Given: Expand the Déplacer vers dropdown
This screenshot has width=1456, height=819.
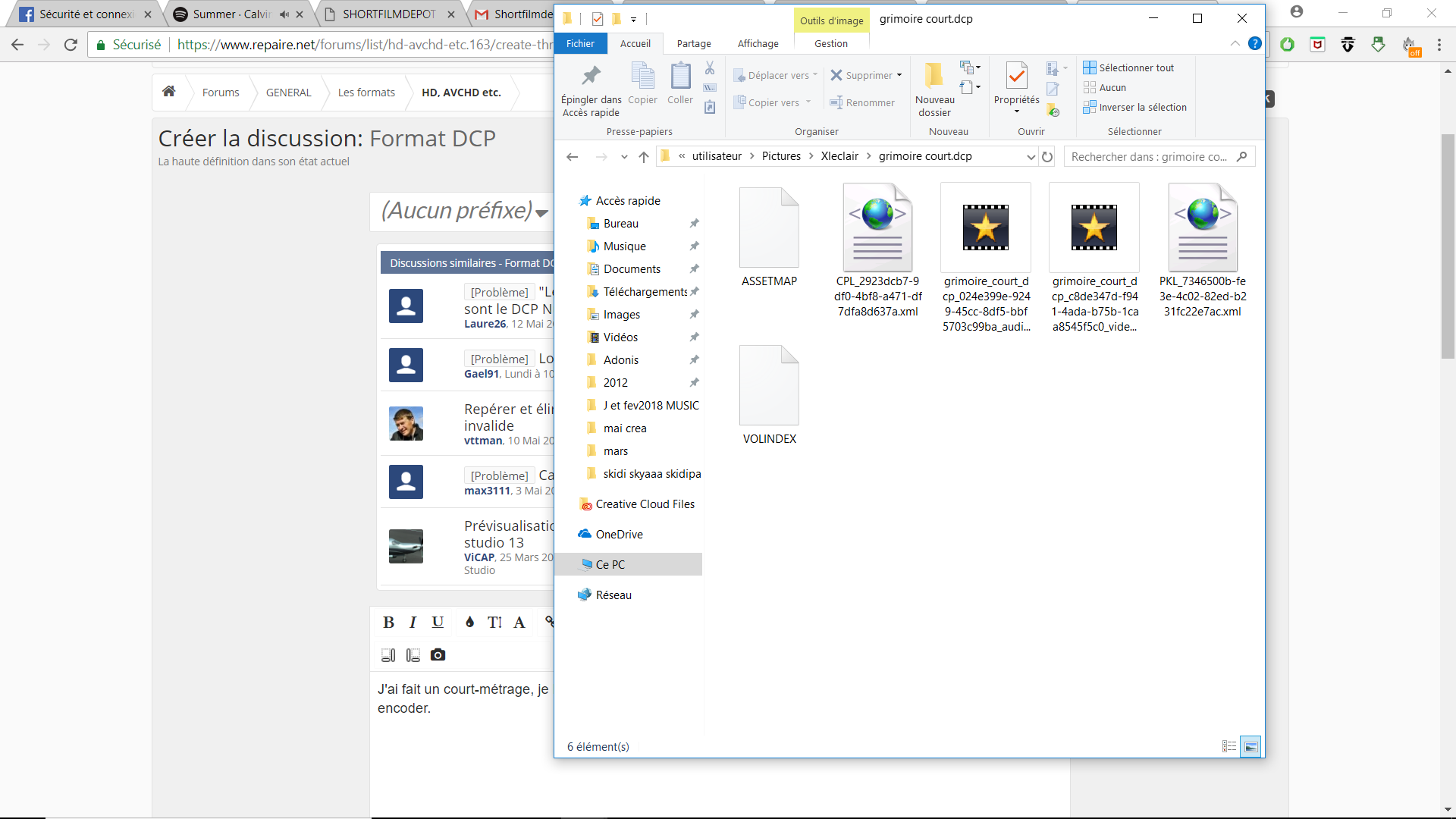Looking at the screenshot, I should point(814,75).
